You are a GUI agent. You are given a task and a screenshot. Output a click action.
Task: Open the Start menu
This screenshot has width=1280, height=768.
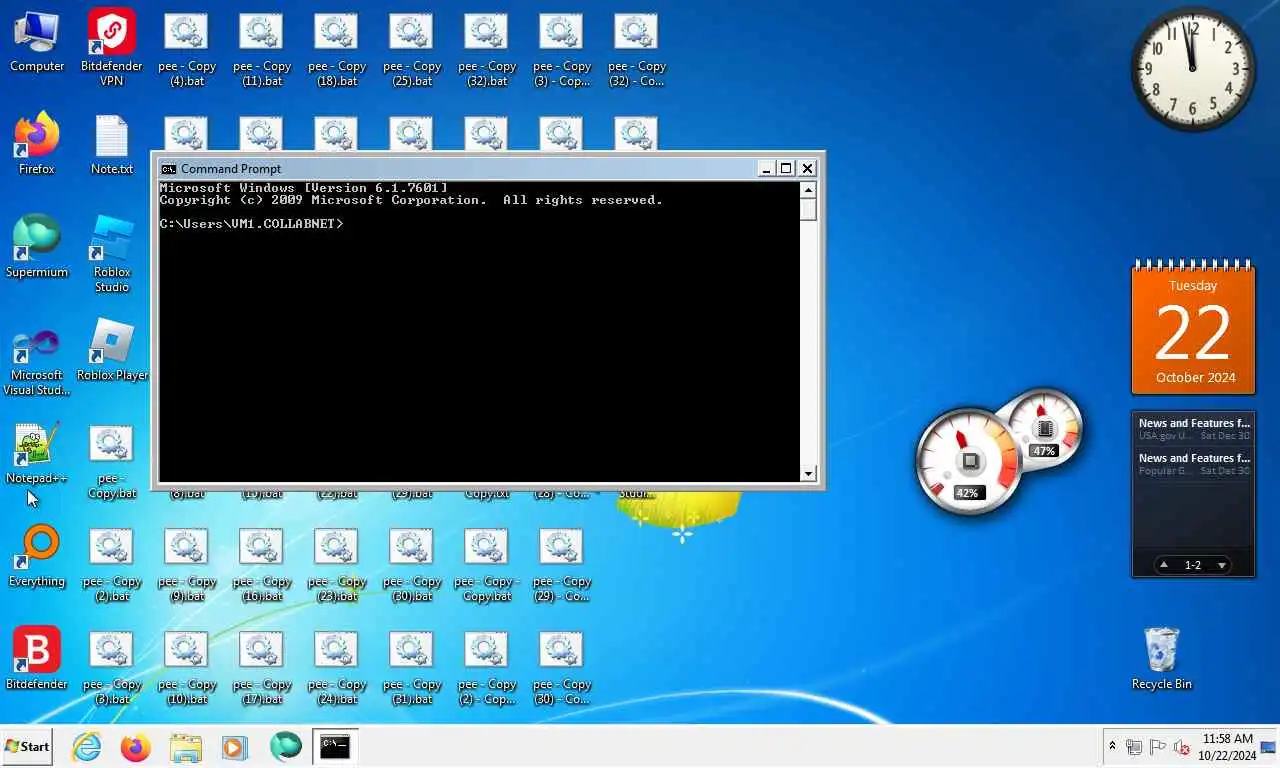pos(27,746)
